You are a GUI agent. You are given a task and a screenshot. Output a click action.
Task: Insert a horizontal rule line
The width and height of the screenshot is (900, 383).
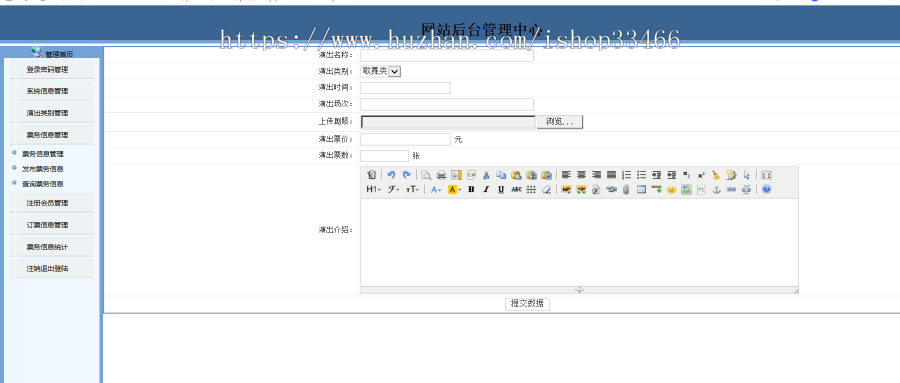[656, 189]
